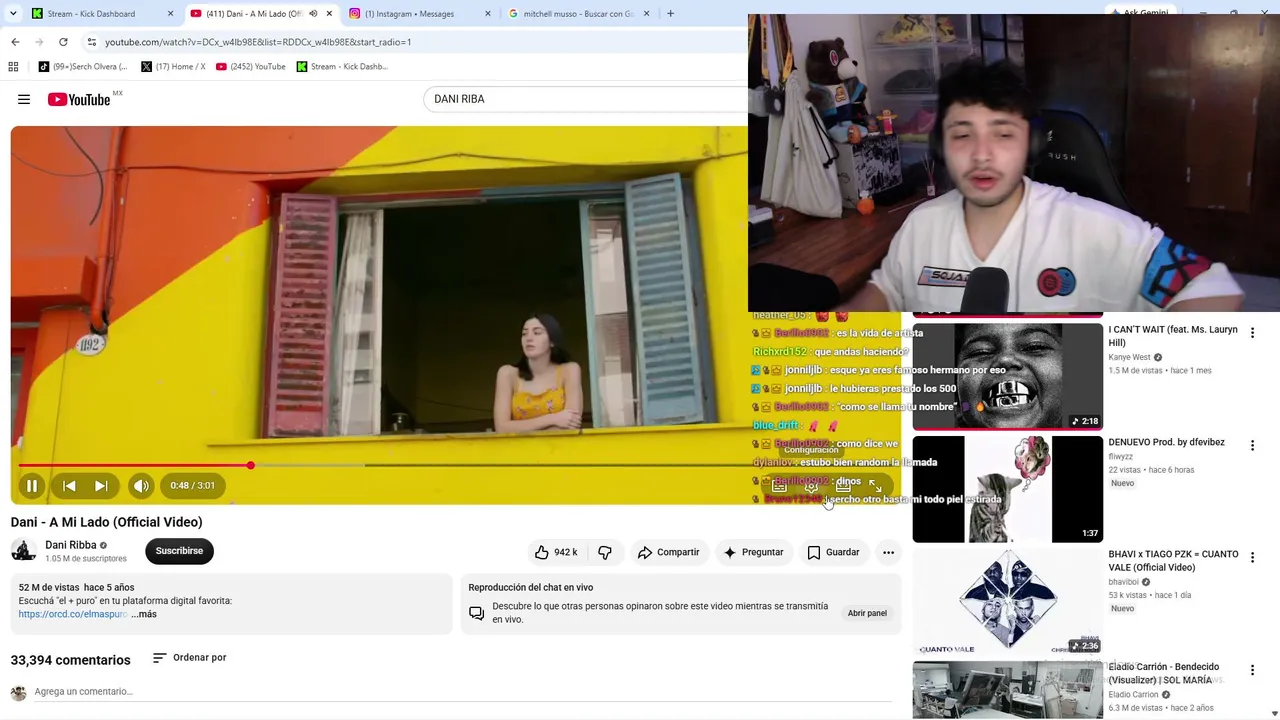Image resolution: width=1280 pixels, height=720 pixels.
Task: Reload the current page
Action: click(63, 42)
